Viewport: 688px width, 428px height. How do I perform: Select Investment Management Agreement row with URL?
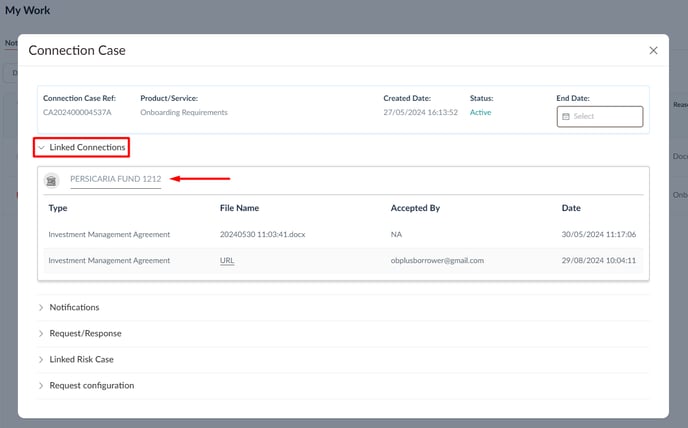point(343,261)
